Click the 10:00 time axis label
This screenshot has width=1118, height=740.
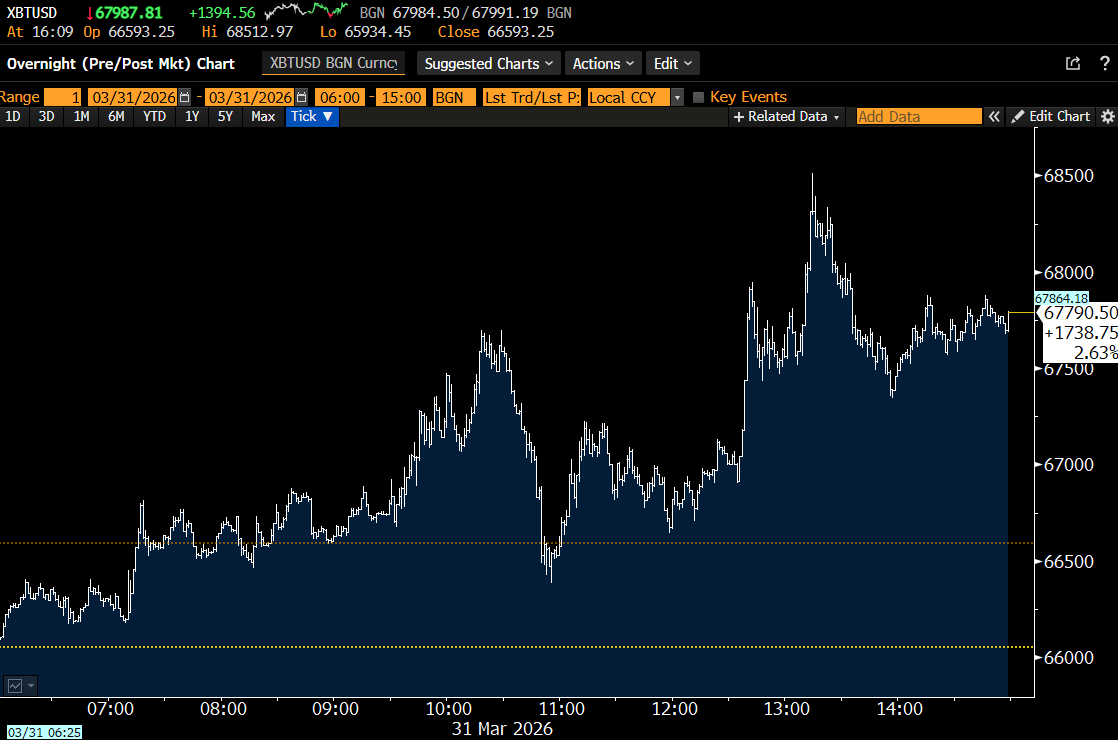(448, 709)
